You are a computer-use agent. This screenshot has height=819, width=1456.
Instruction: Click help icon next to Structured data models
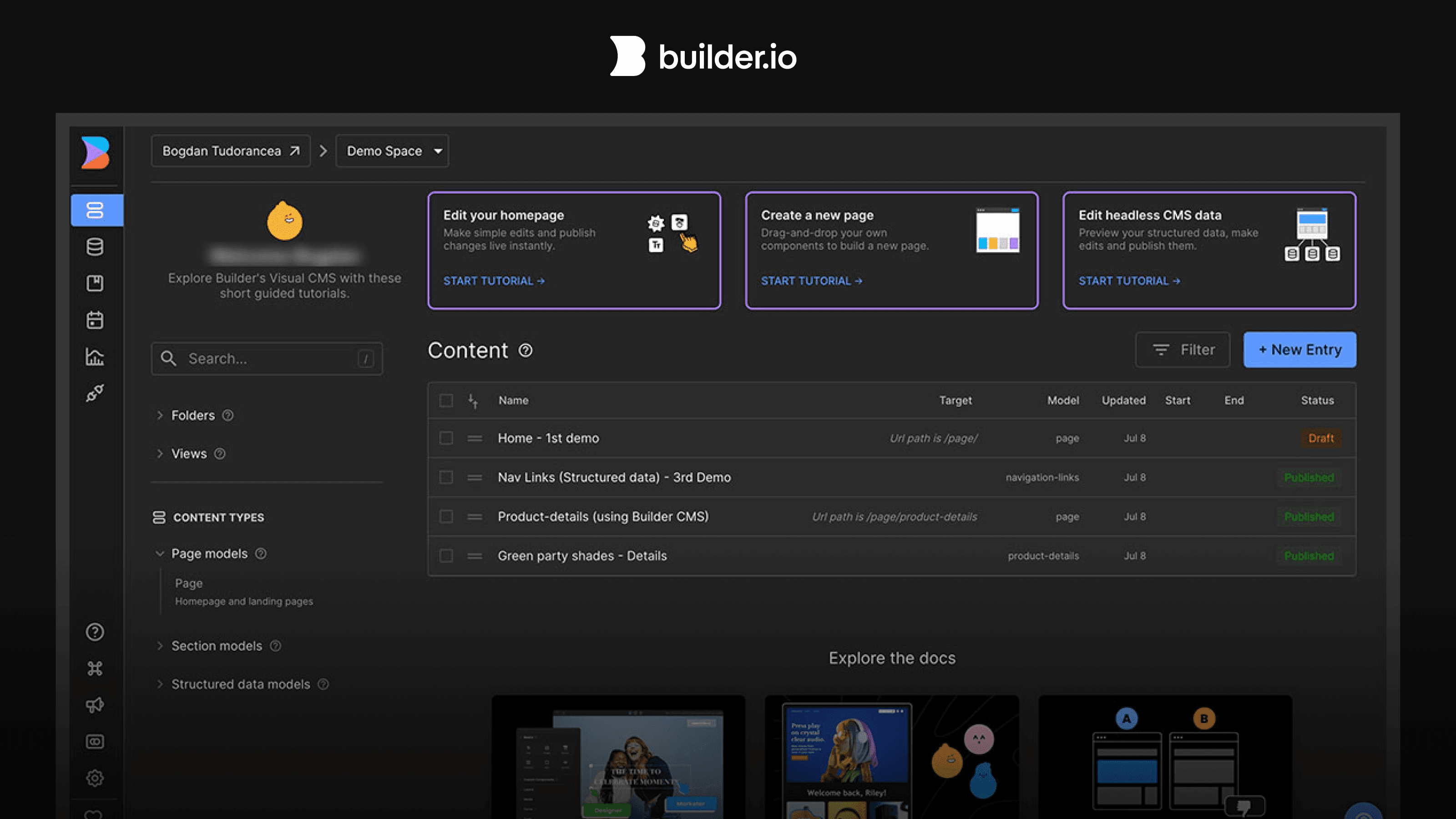click(x=324, y=684)
